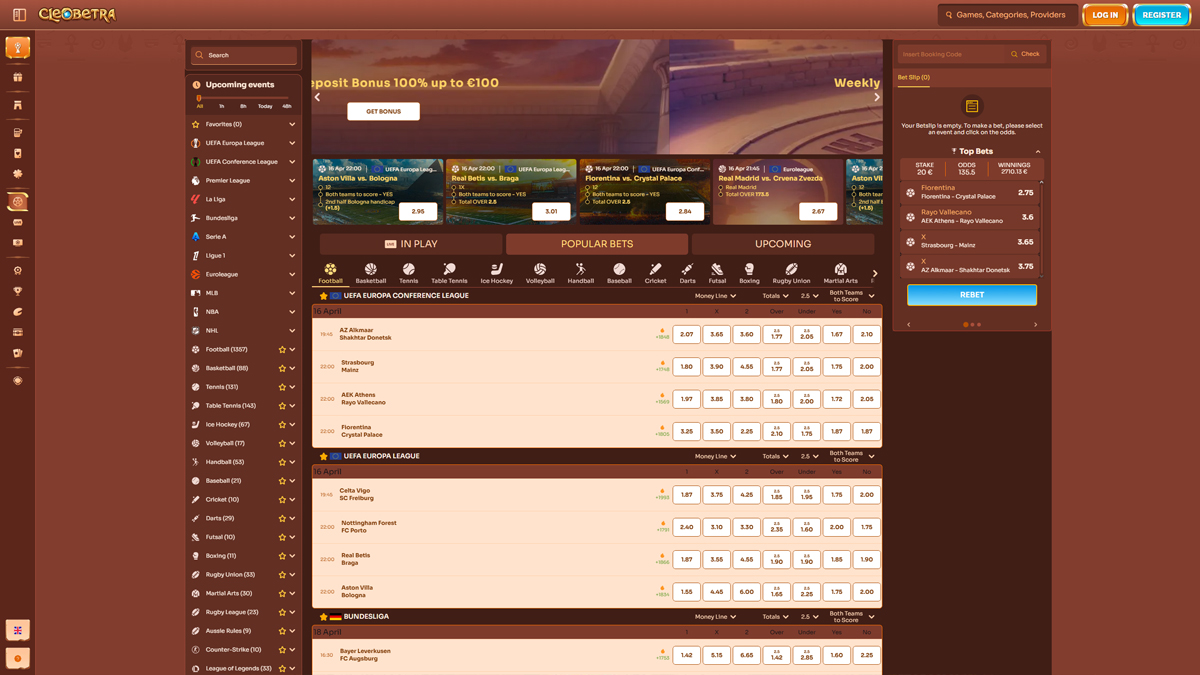Click the sidebar panel toggle icon beside the logo

(x=19, y=15)
